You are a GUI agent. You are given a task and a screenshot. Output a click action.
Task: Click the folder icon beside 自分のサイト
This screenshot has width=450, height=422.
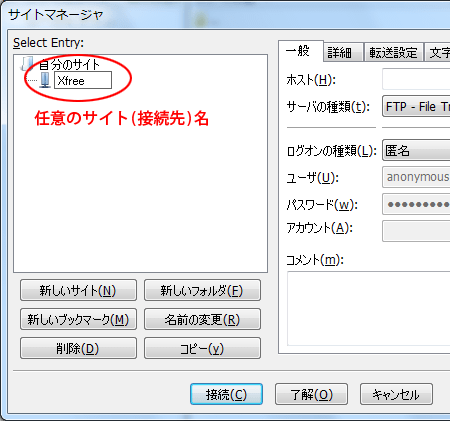(27, 64)
